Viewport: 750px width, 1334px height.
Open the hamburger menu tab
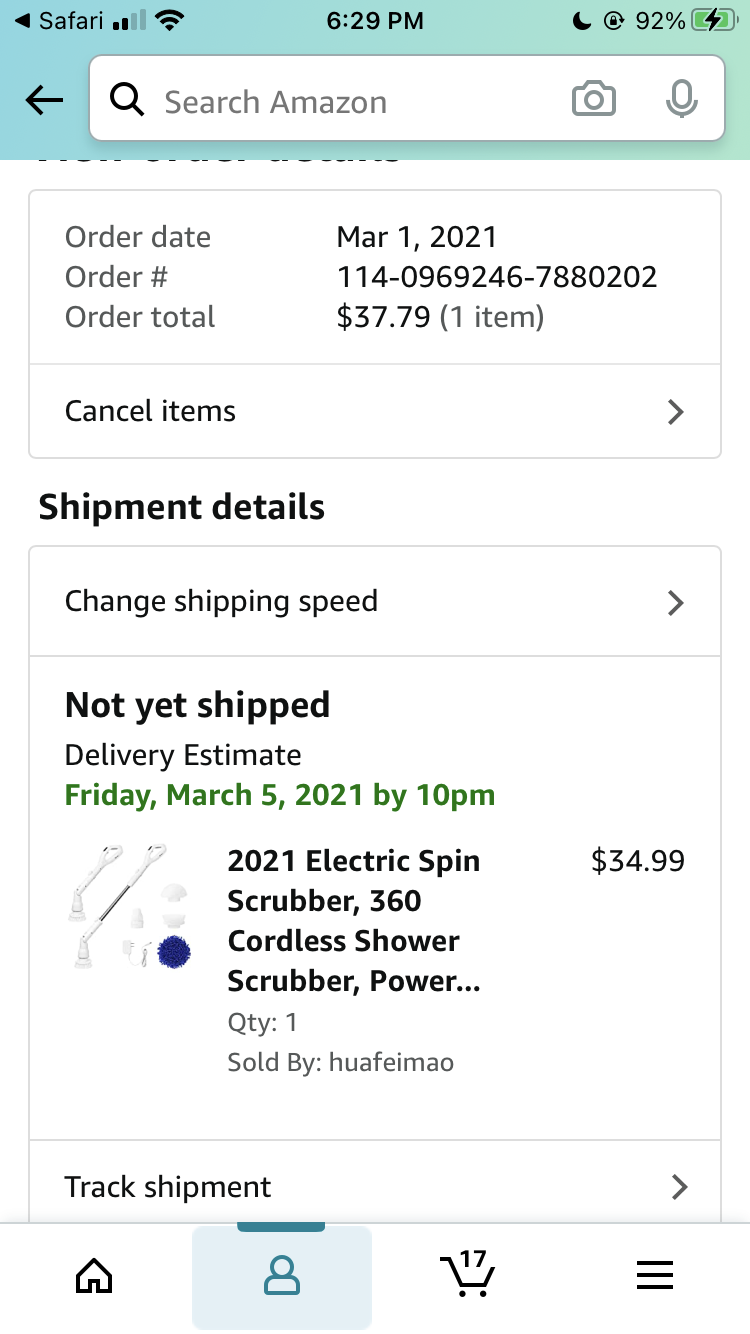tap(655, 1276)
